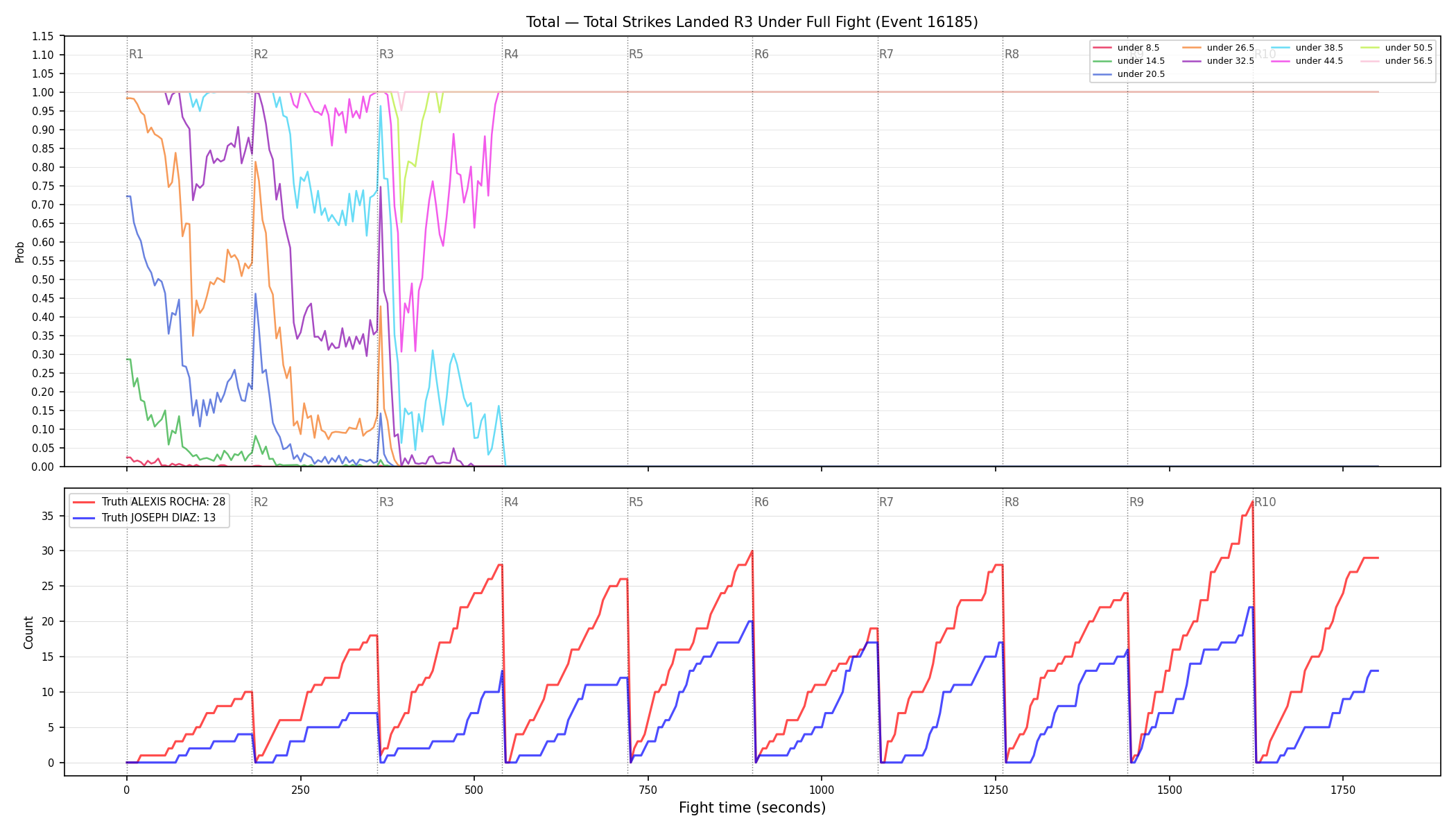Click the R7 label in the count chart
Image resolution: width=1456 pixels, height=832 pixels.
coord(886,502)
